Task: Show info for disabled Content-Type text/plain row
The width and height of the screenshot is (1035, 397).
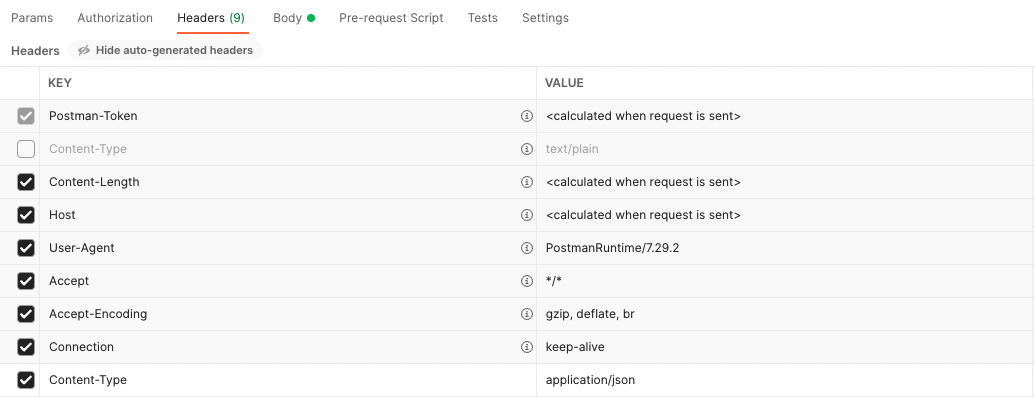Action: [526, 149]
